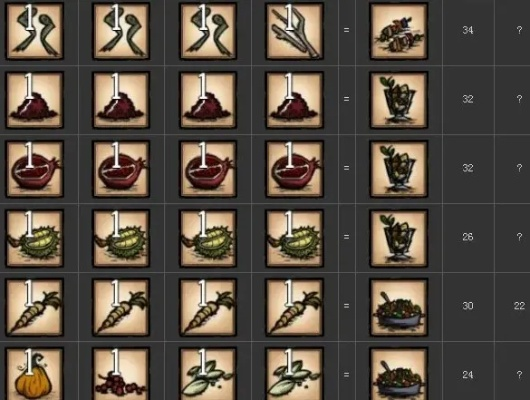Click the question mark in durian row
Image resolution: width=530 pixels, height=400 pixels.
(x=519, y=237)
